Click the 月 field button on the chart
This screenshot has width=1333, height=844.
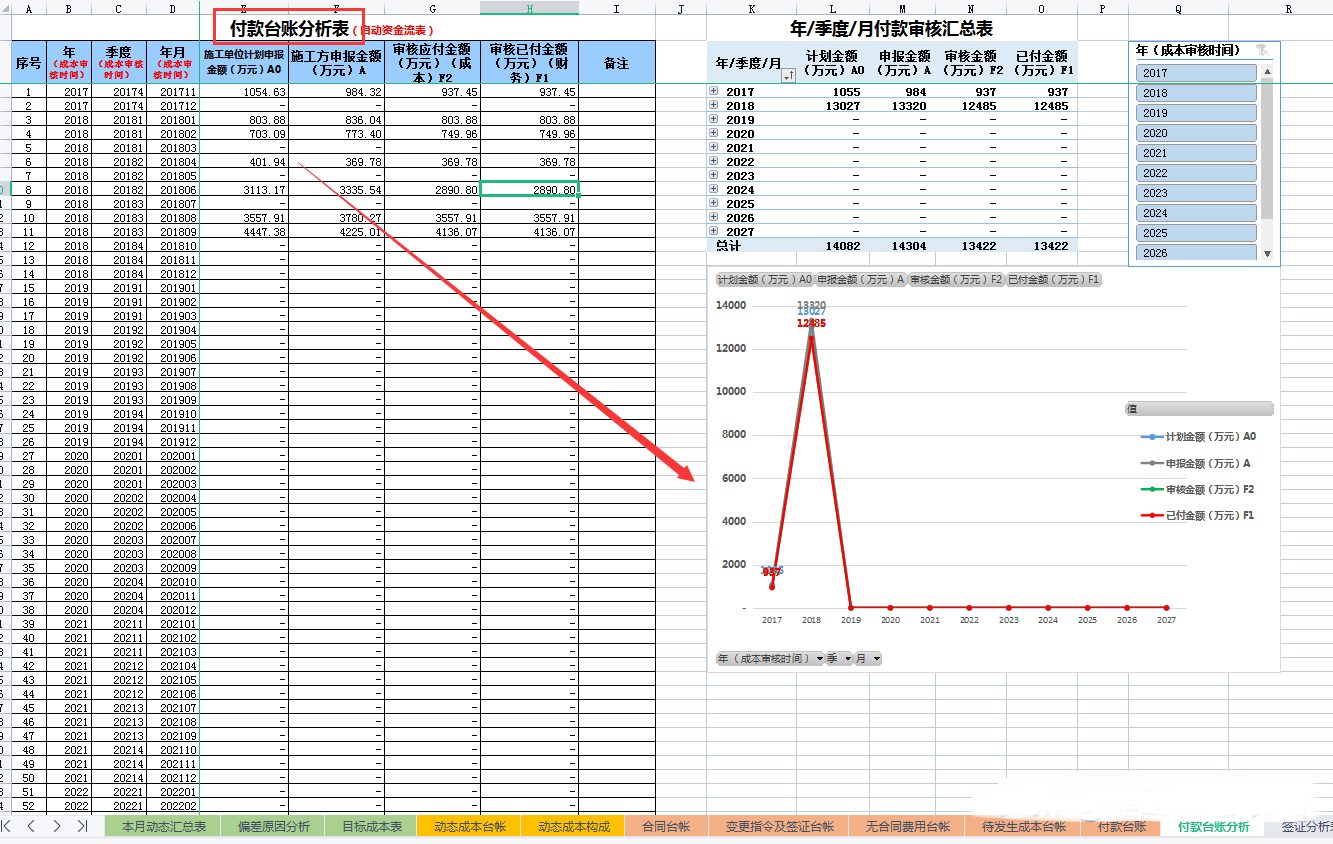click(866, 658)
